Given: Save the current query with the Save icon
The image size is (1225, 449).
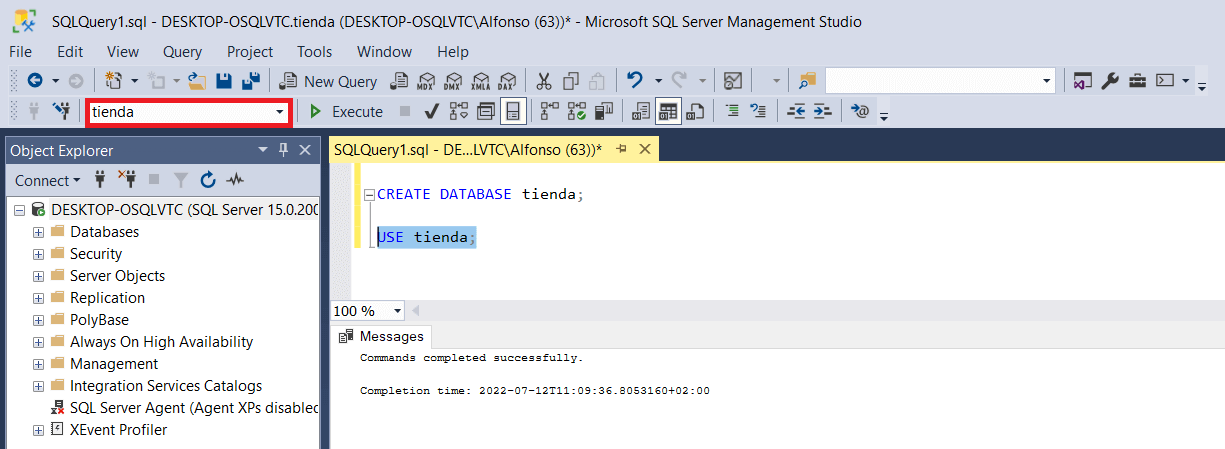Looking at the screenshot, I should [x=224, y=81].
